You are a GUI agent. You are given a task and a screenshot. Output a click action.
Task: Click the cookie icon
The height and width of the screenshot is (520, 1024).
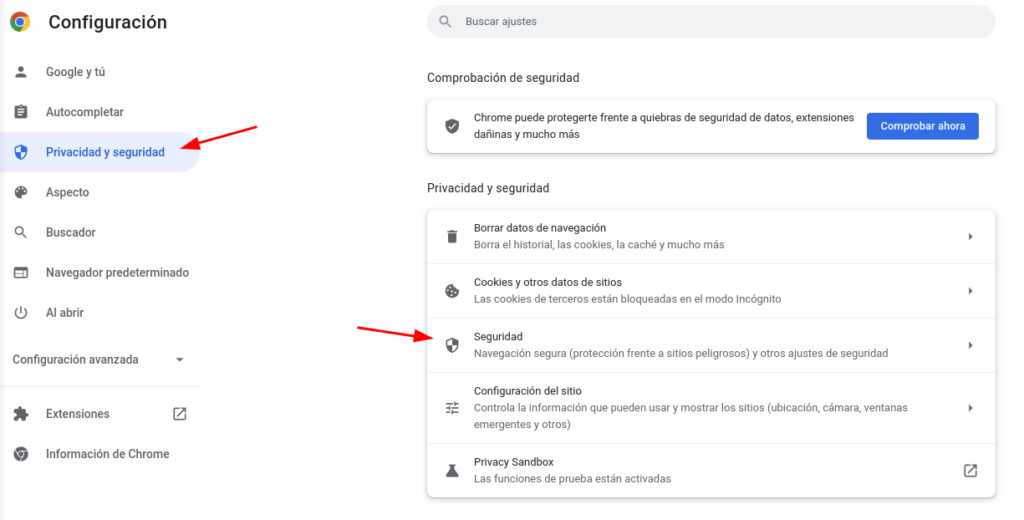tap(452, 291)
